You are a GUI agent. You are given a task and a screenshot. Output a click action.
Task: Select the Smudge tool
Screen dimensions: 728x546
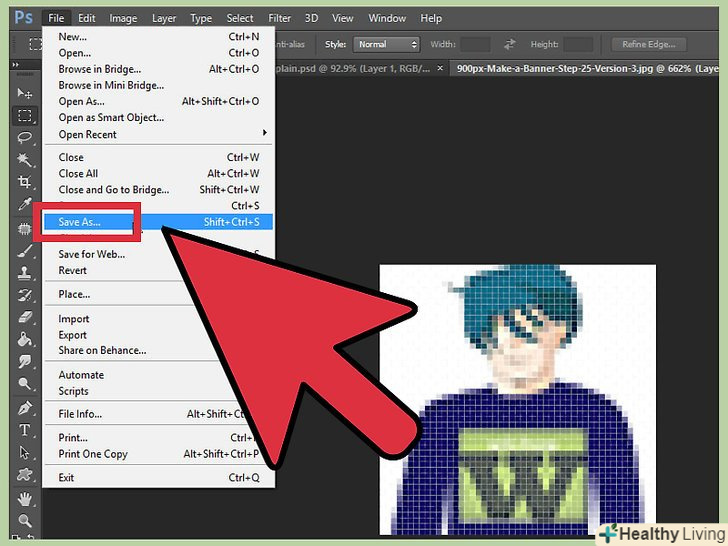[x=25, y=362]
